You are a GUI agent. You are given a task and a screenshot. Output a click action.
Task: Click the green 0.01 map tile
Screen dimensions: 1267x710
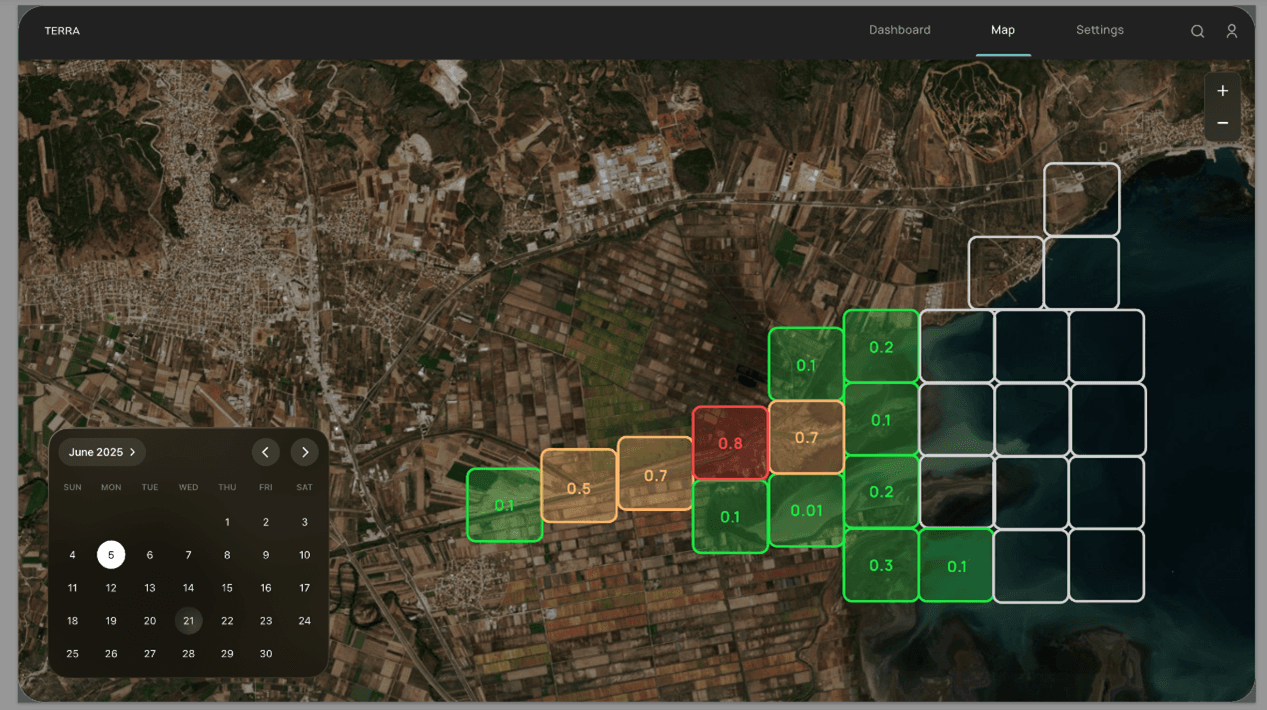click(x=806, y=510)
